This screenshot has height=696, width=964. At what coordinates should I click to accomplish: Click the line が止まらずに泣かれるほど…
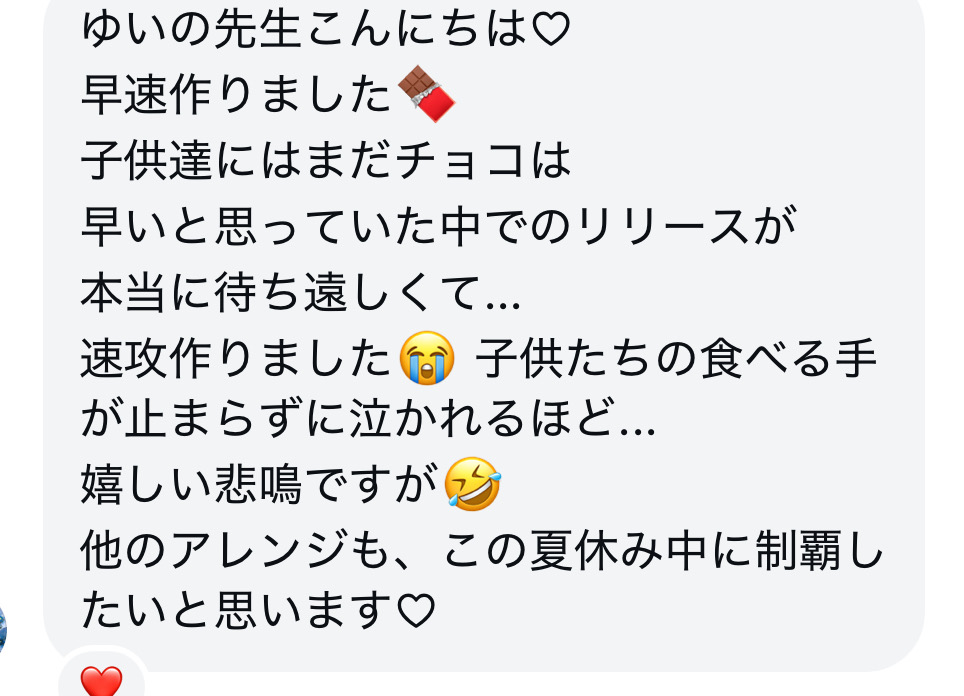(368, 418)
